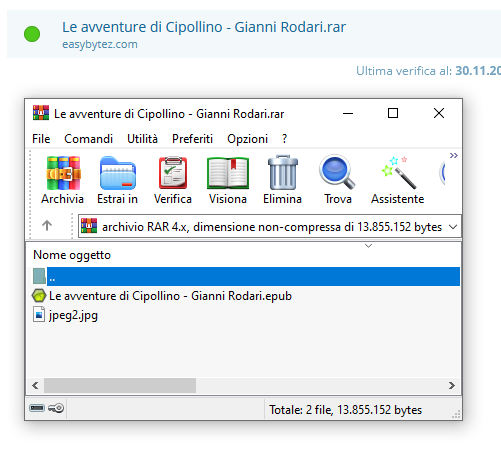Viewport: 501px width, 449px height.
Task: Open the Comandi menu
Action: click(88, 139)
